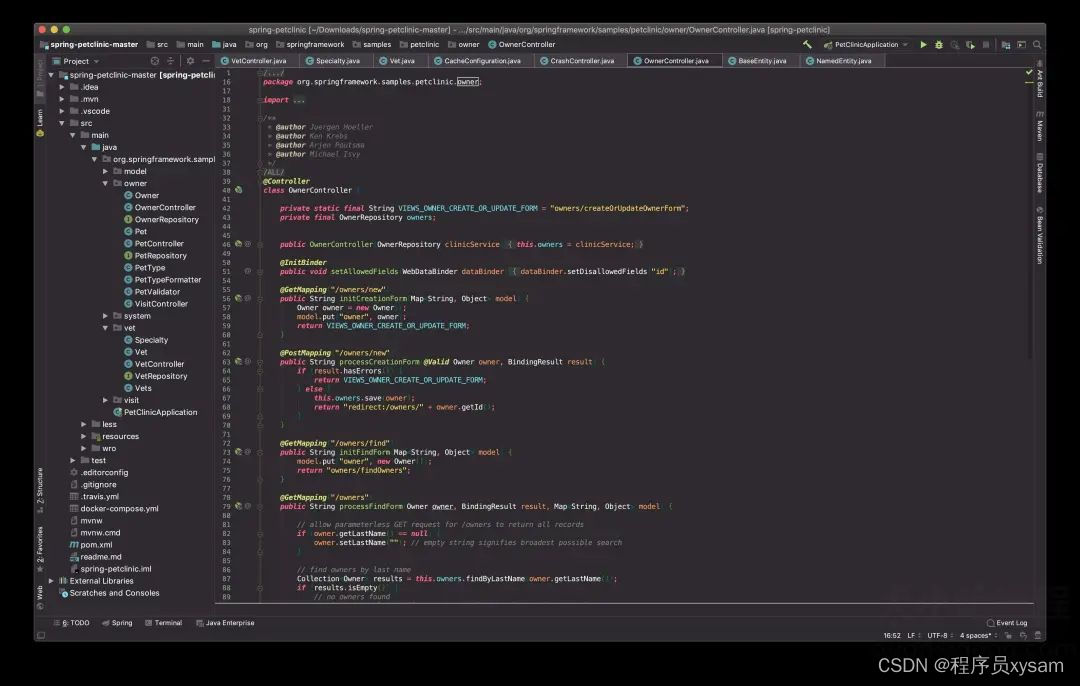Click the Build project hammer icon
This screenshot has height=686, width=1080.
point(807,45)
